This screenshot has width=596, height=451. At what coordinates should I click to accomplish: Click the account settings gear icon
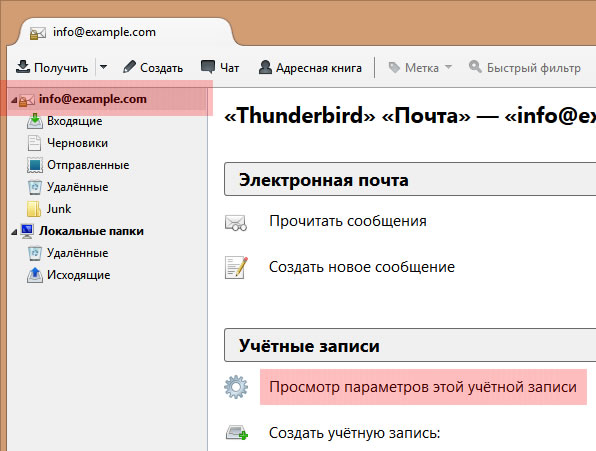click(236, 387)
